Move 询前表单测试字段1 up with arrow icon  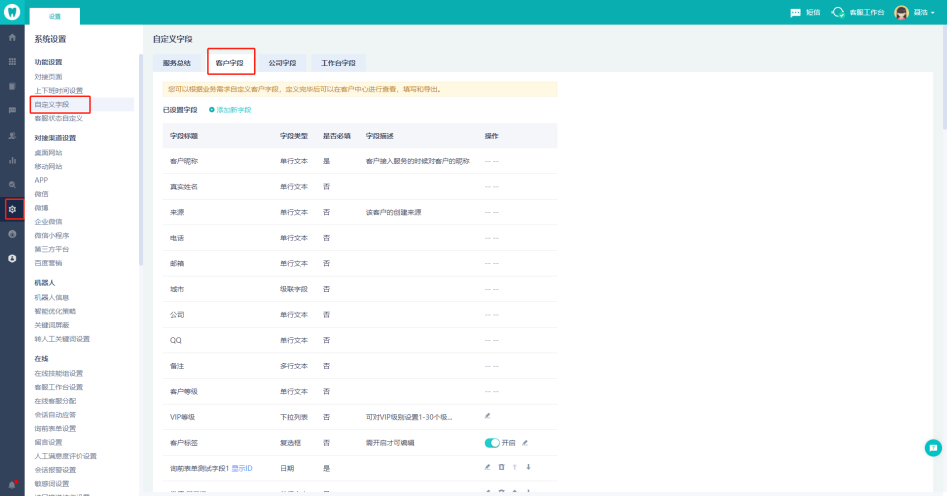point(515,467)
